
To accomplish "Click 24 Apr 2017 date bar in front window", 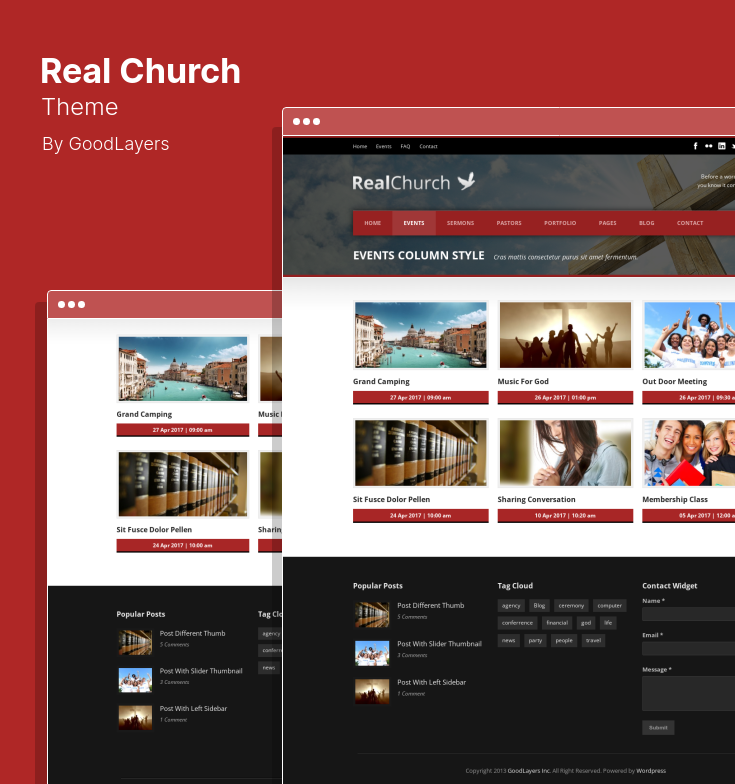I will 420,516.
